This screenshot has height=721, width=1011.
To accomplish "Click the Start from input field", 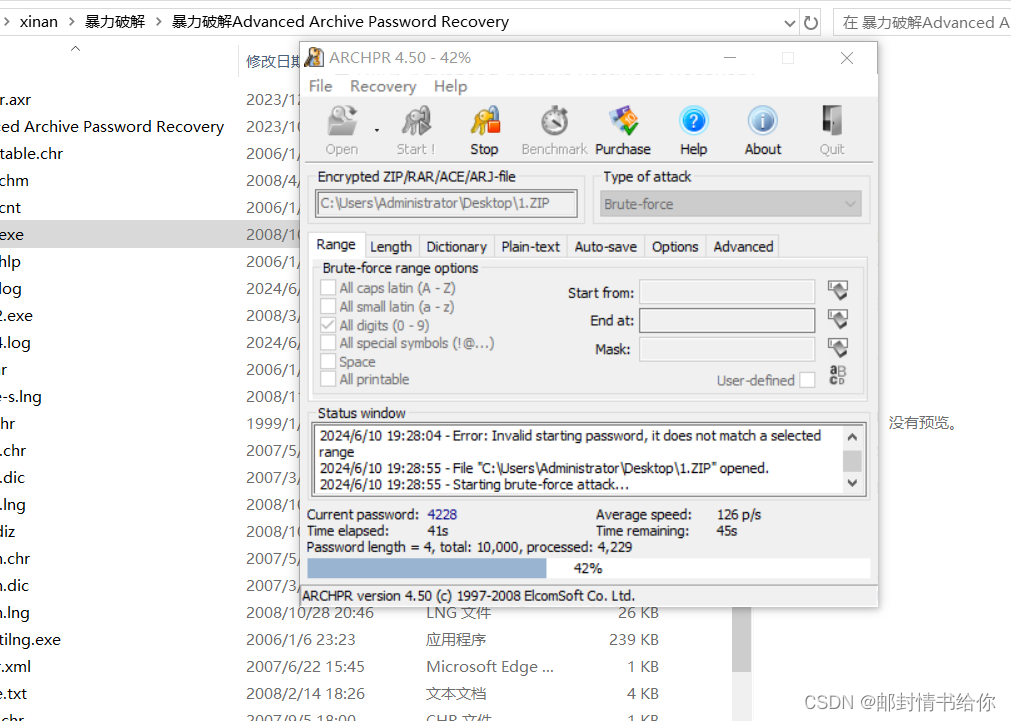I will (x=727, y=291).
